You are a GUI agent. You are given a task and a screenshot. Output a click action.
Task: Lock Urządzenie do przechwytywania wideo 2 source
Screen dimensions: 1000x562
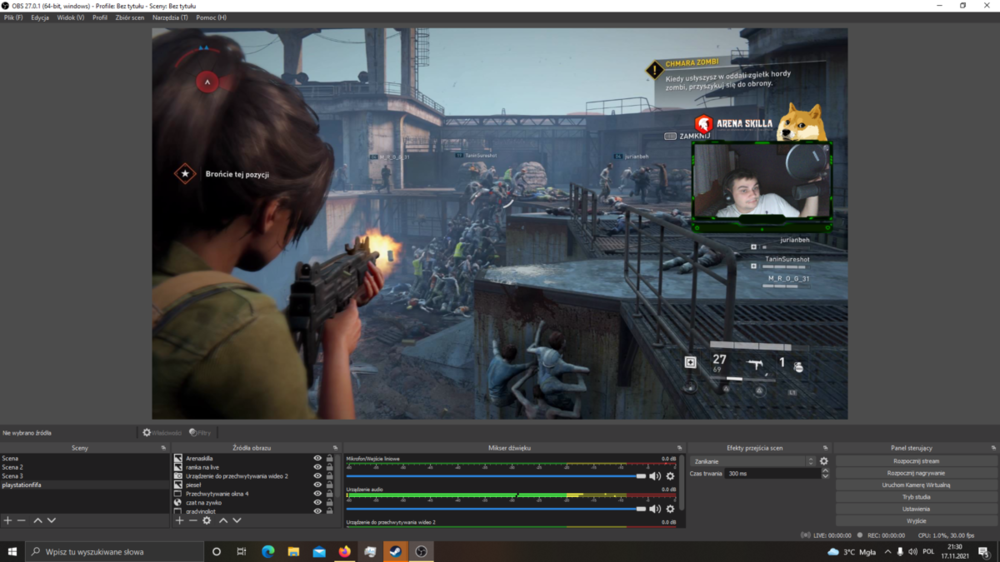(330, 476)
